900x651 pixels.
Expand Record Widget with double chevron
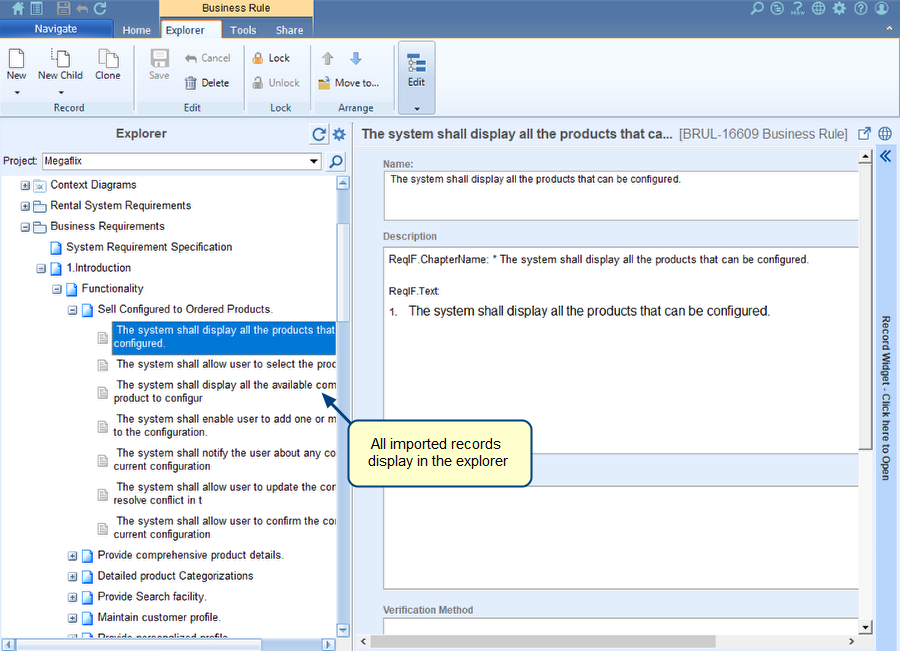tap(885, 156)
